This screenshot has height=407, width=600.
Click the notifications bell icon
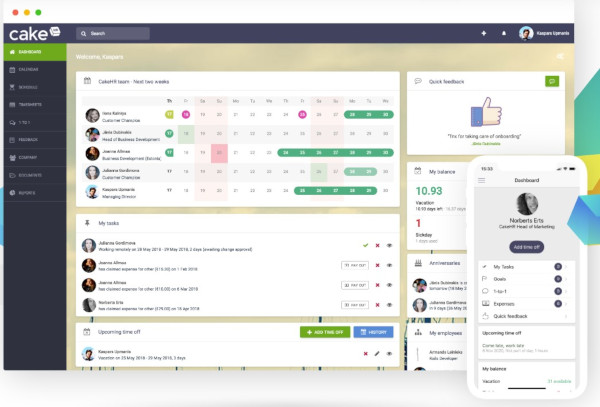click(503, 33)
